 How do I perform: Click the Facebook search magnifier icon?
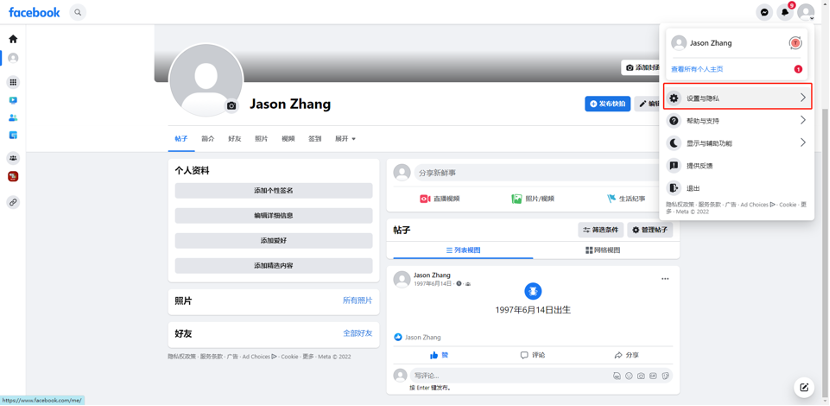pyautogui.click(x=78, y=12)
